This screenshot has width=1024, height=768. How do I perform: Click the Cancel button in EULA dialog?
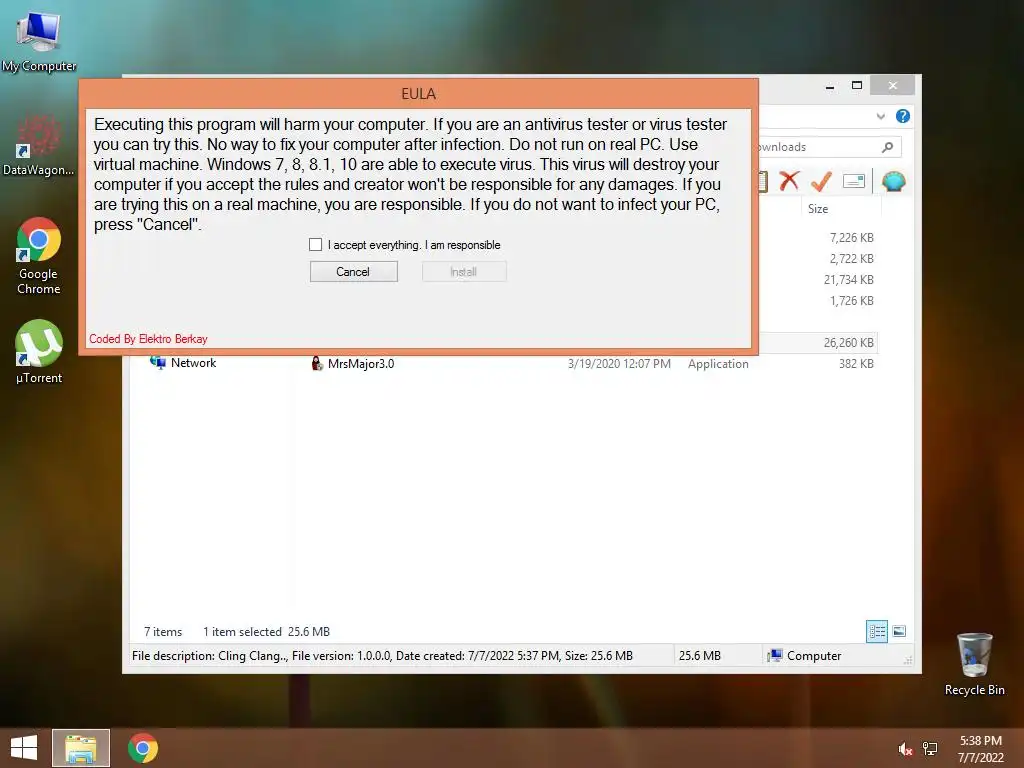pyautogui.click(x=353, y=272)
